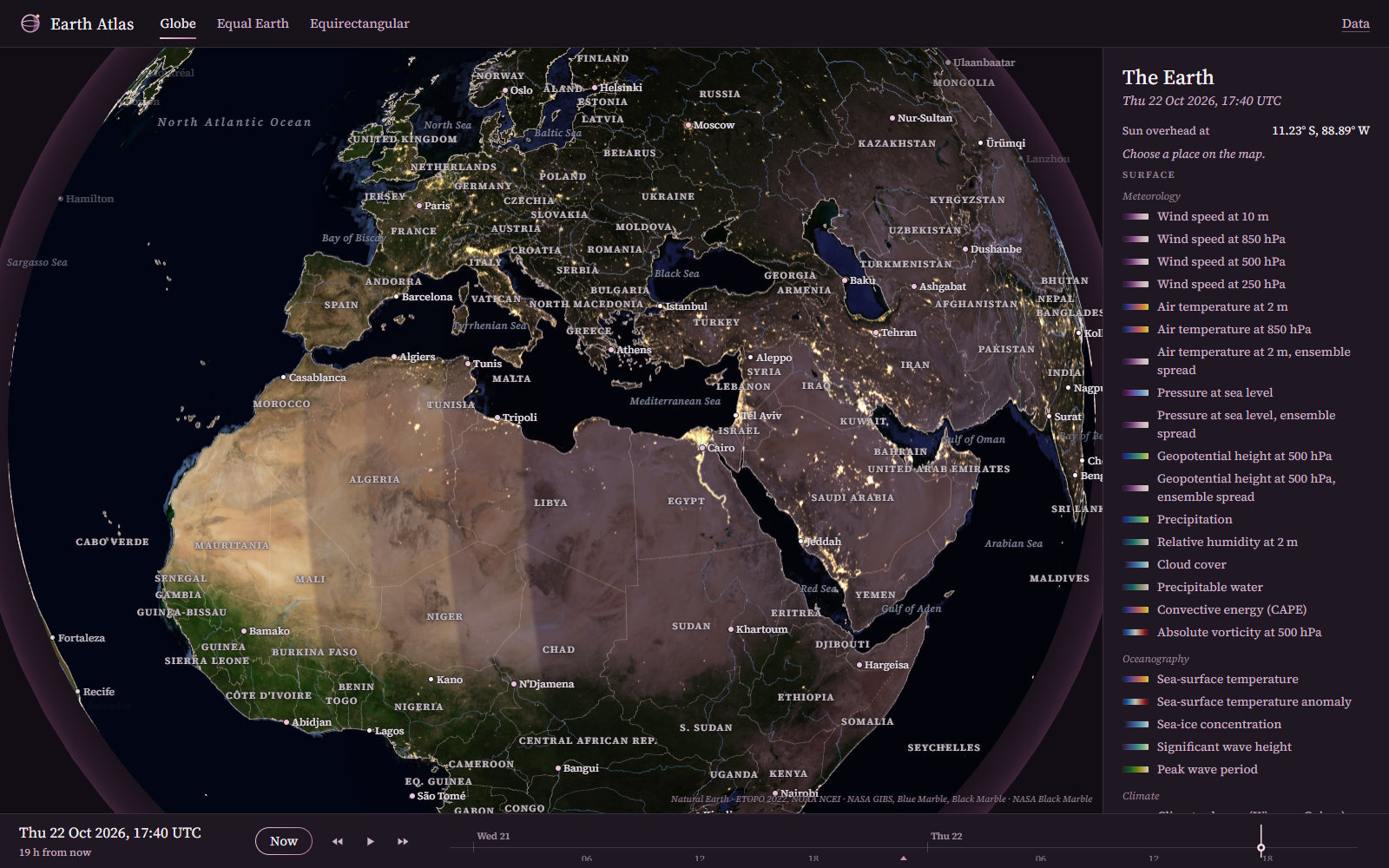Click the Khartoum city marker
This screenshot has height=868, width=1389.
(731, 629)
